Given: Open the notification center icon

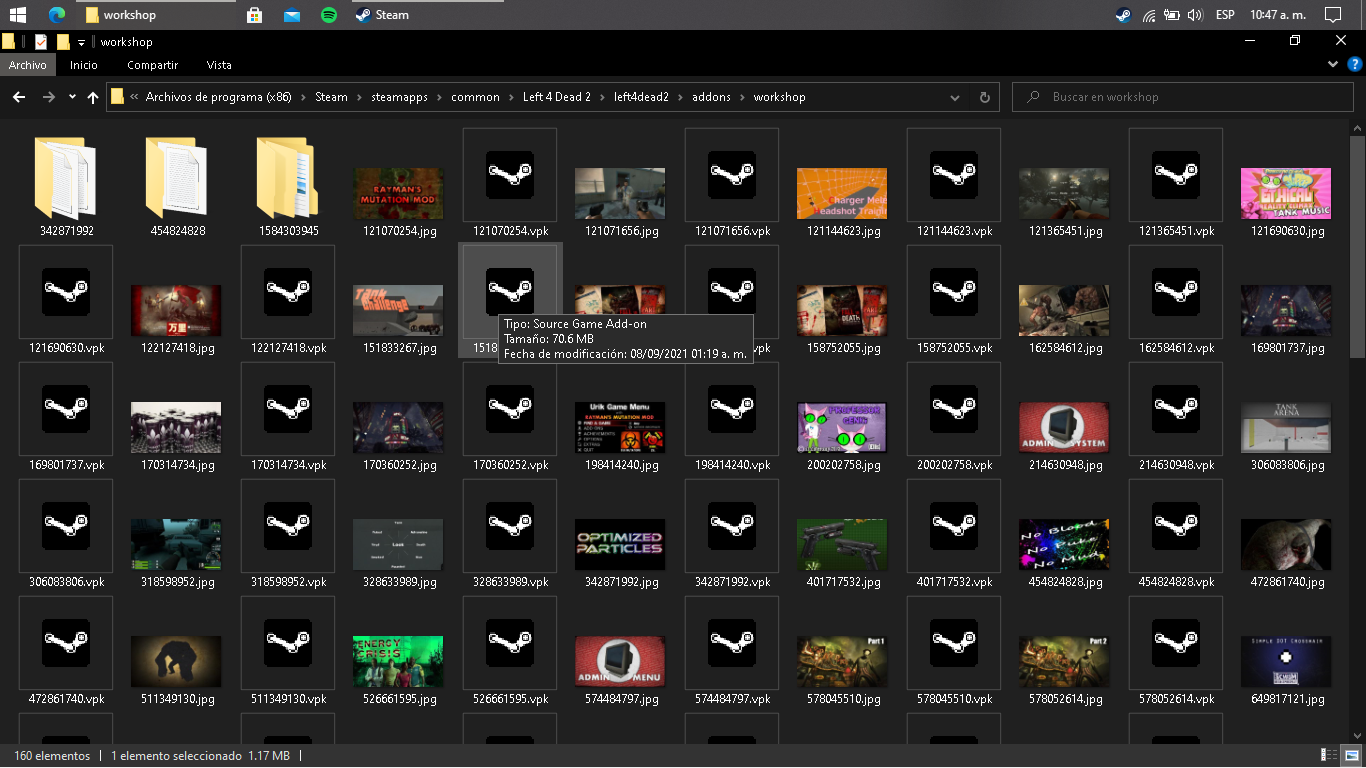Looking at the screenshot, I should (x=1332, y=15).
